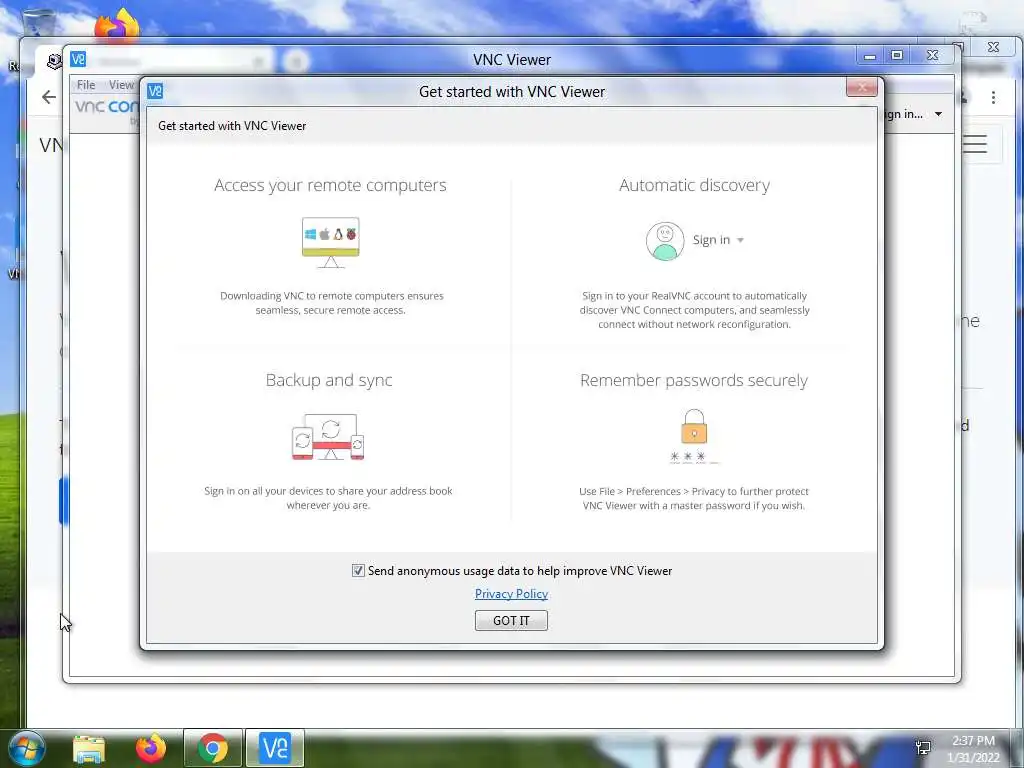Close the VNC Viewer main window
The width and height of the screenshot is (1024, 768).
933,56
